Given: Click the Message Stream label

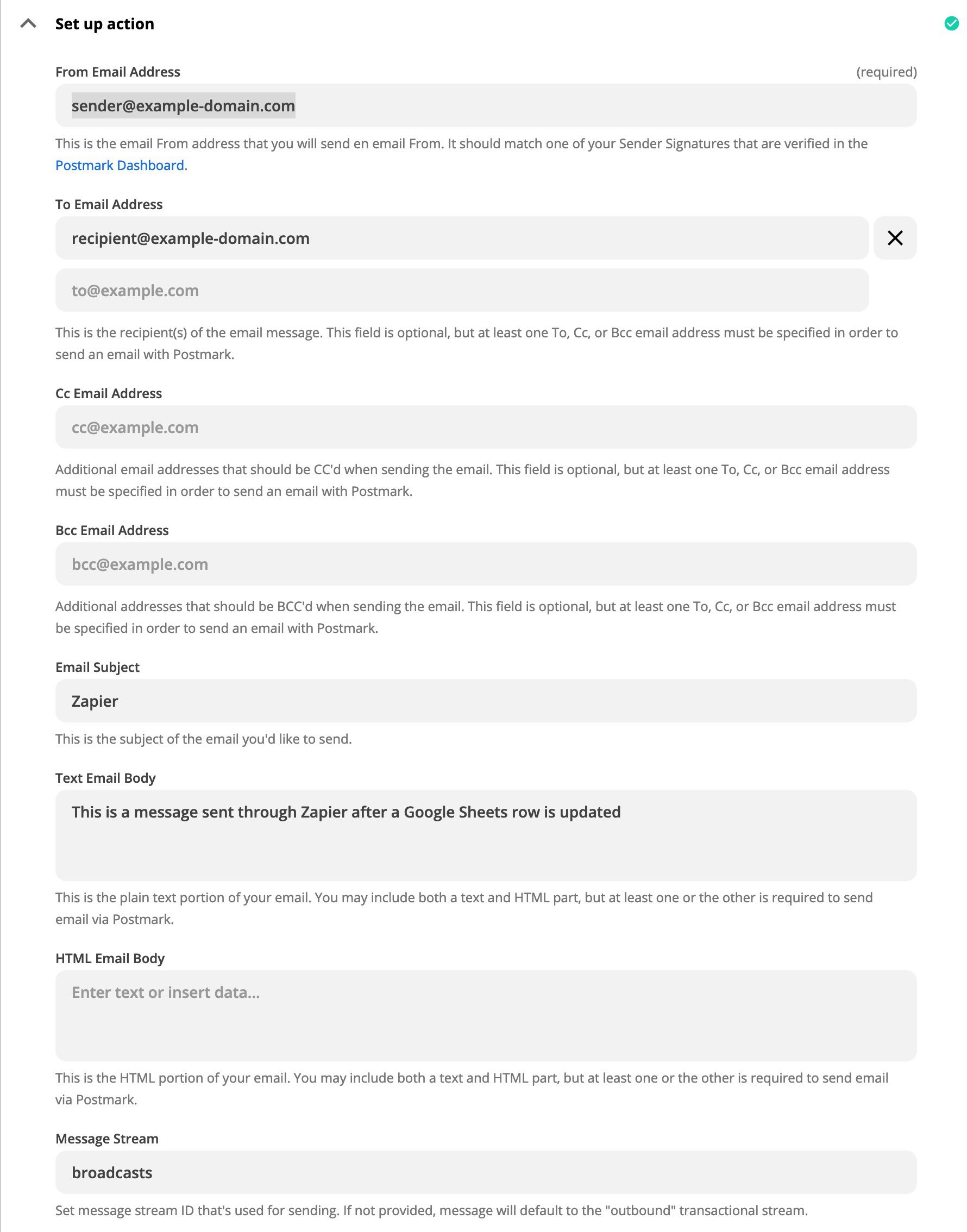Looking at the screenshot, I should (107, 1139).
